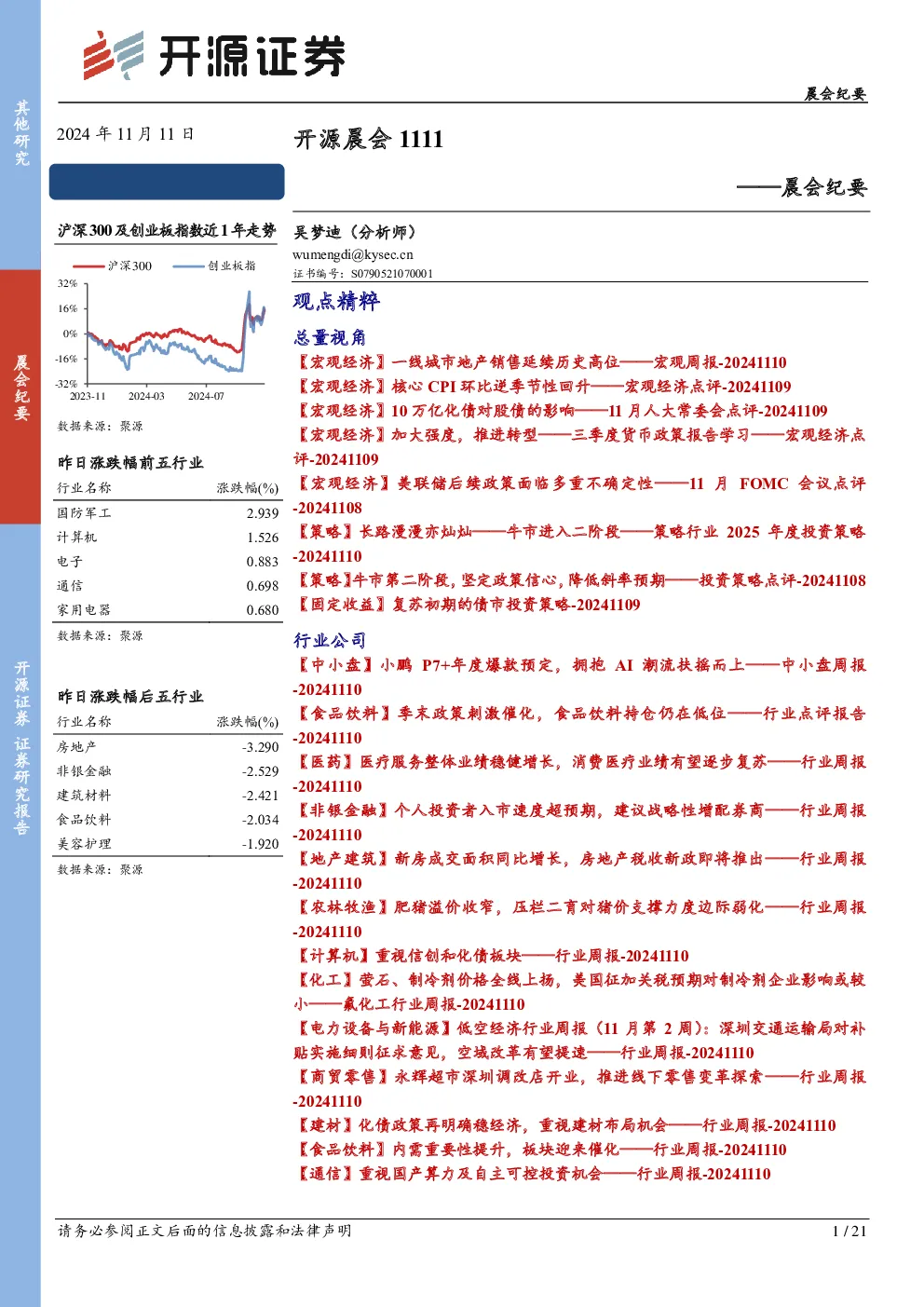Click the 创业板指 legend entry
Image resolution: width=924 pixels, height=1307 pixels.
[214, 265]
